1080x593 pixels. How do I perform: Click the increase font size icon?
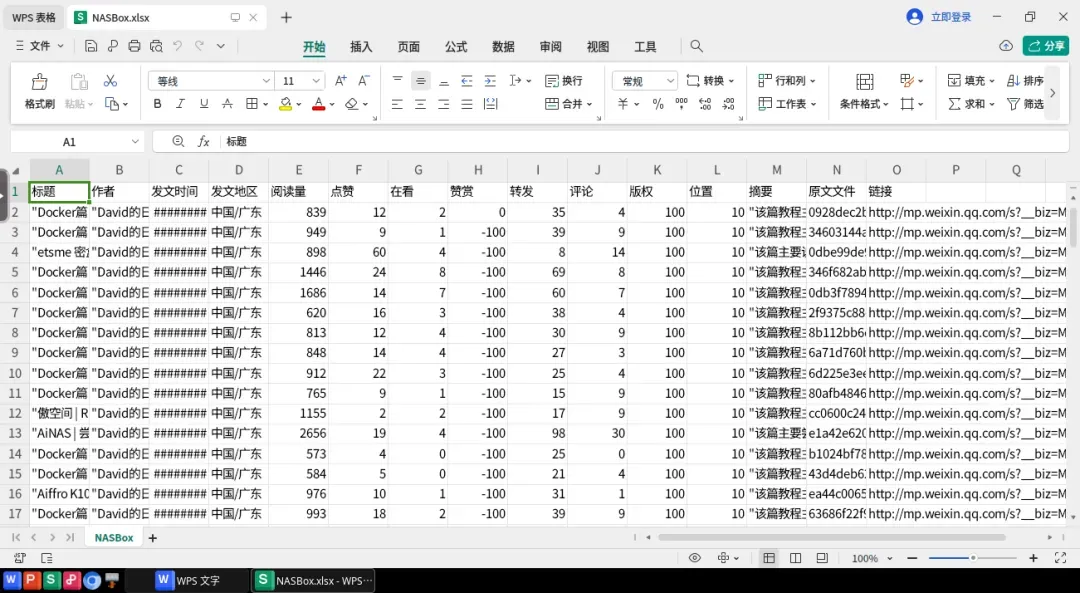pos(340,81)
